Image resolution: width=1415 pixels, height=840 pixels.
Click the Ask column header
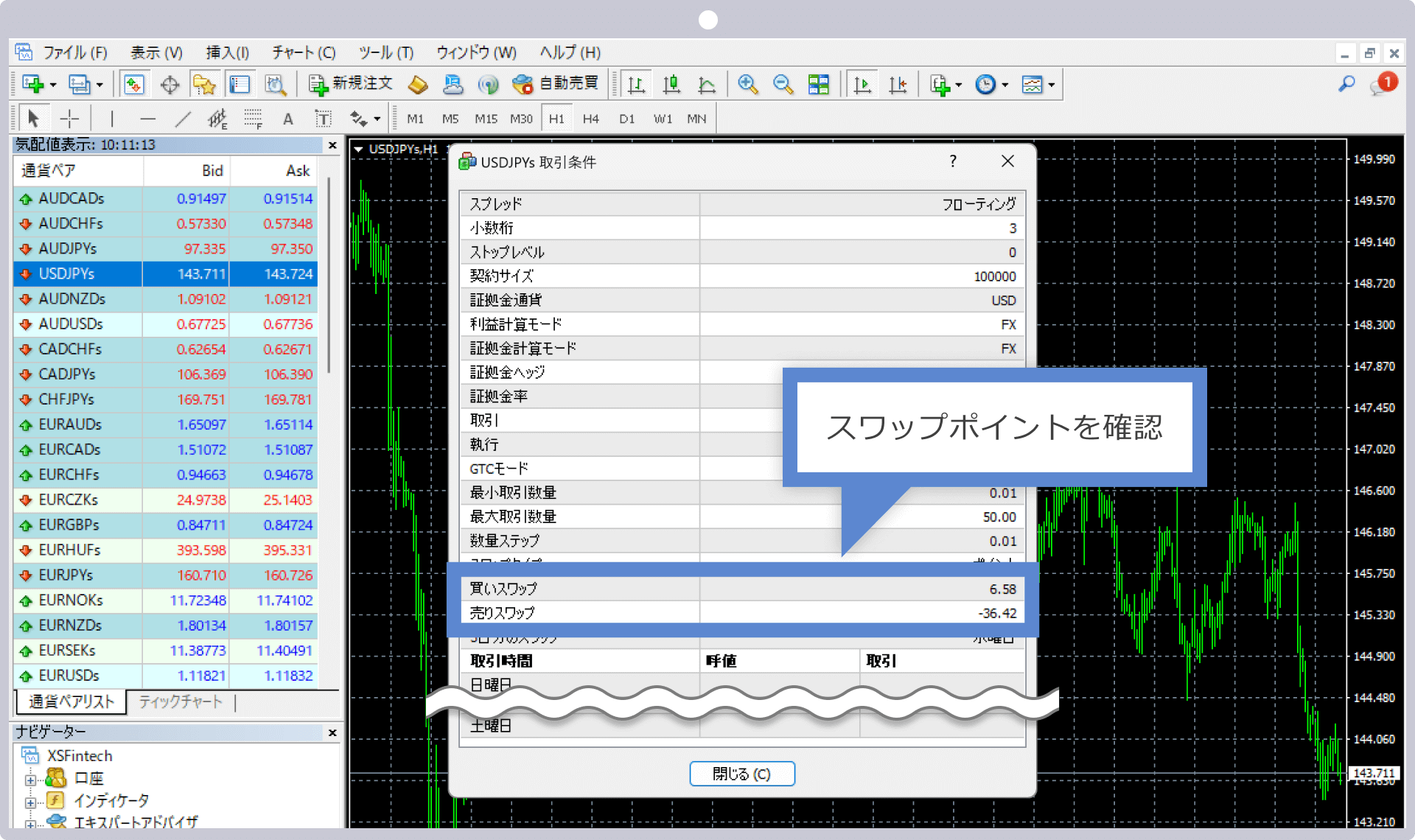click(273, 170)
